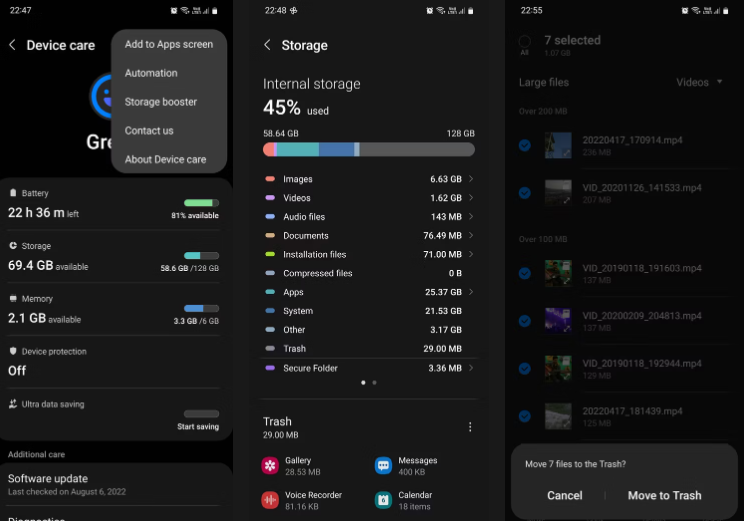Tap 69.4 GB available storage text
The height and width of the screenshot is (521, 744).
[x=48, y=266]
